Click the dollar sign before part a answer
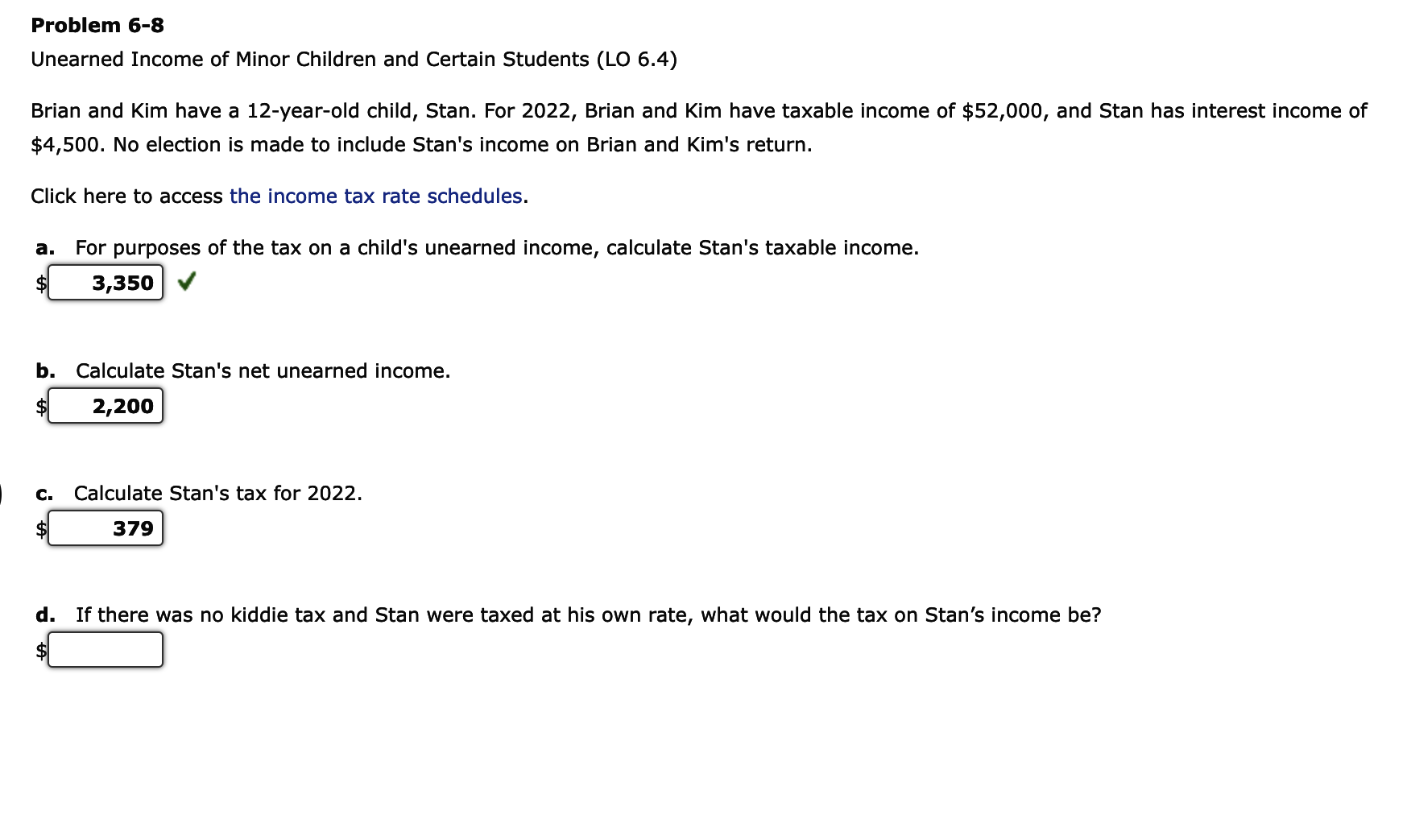This screenshot has height=840, width=1407. point(40,287)
